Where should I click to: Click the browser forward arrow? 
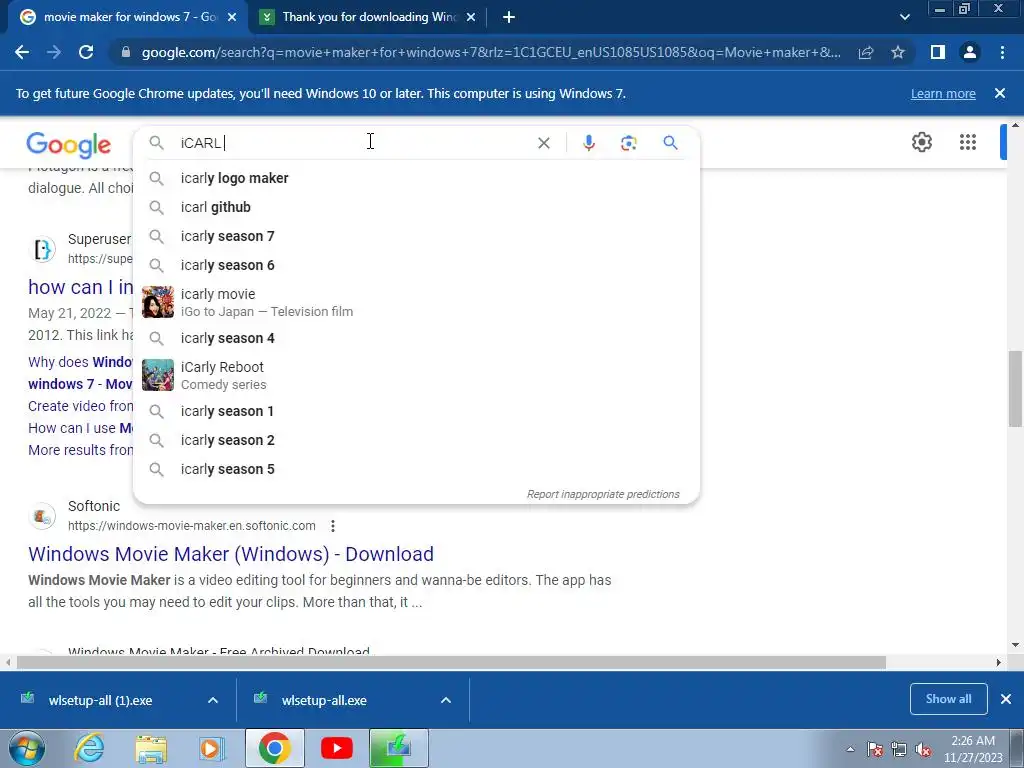point(54,52)
